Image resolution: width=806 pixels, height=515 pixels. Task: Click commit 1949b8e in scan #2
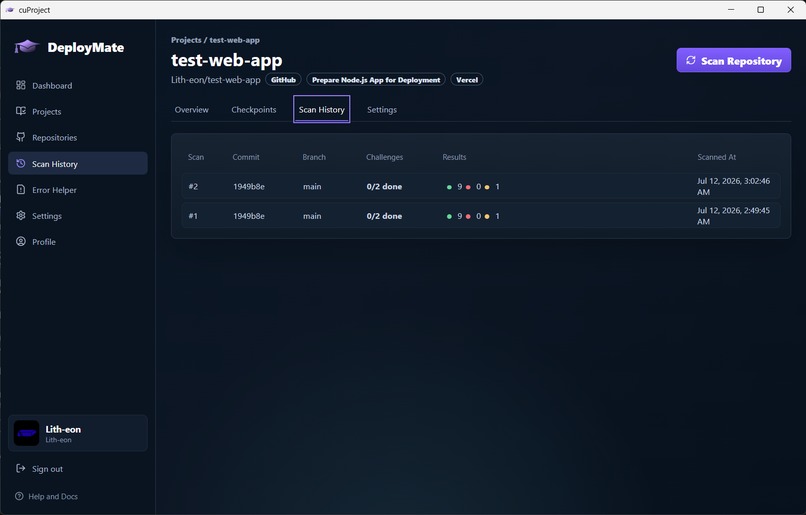(x=249, y=187)
